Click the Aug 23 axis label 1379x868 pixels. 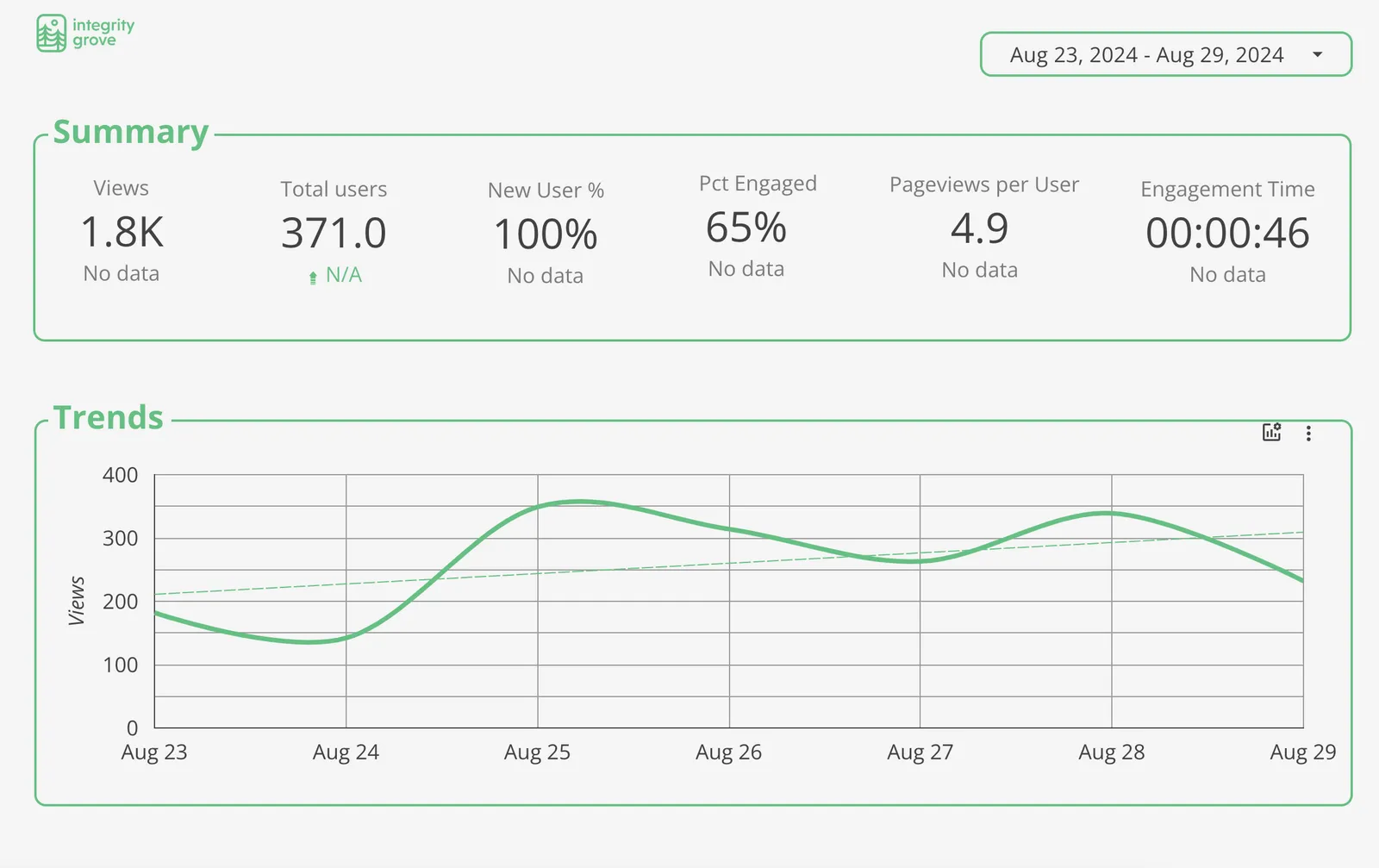point(154,752)
